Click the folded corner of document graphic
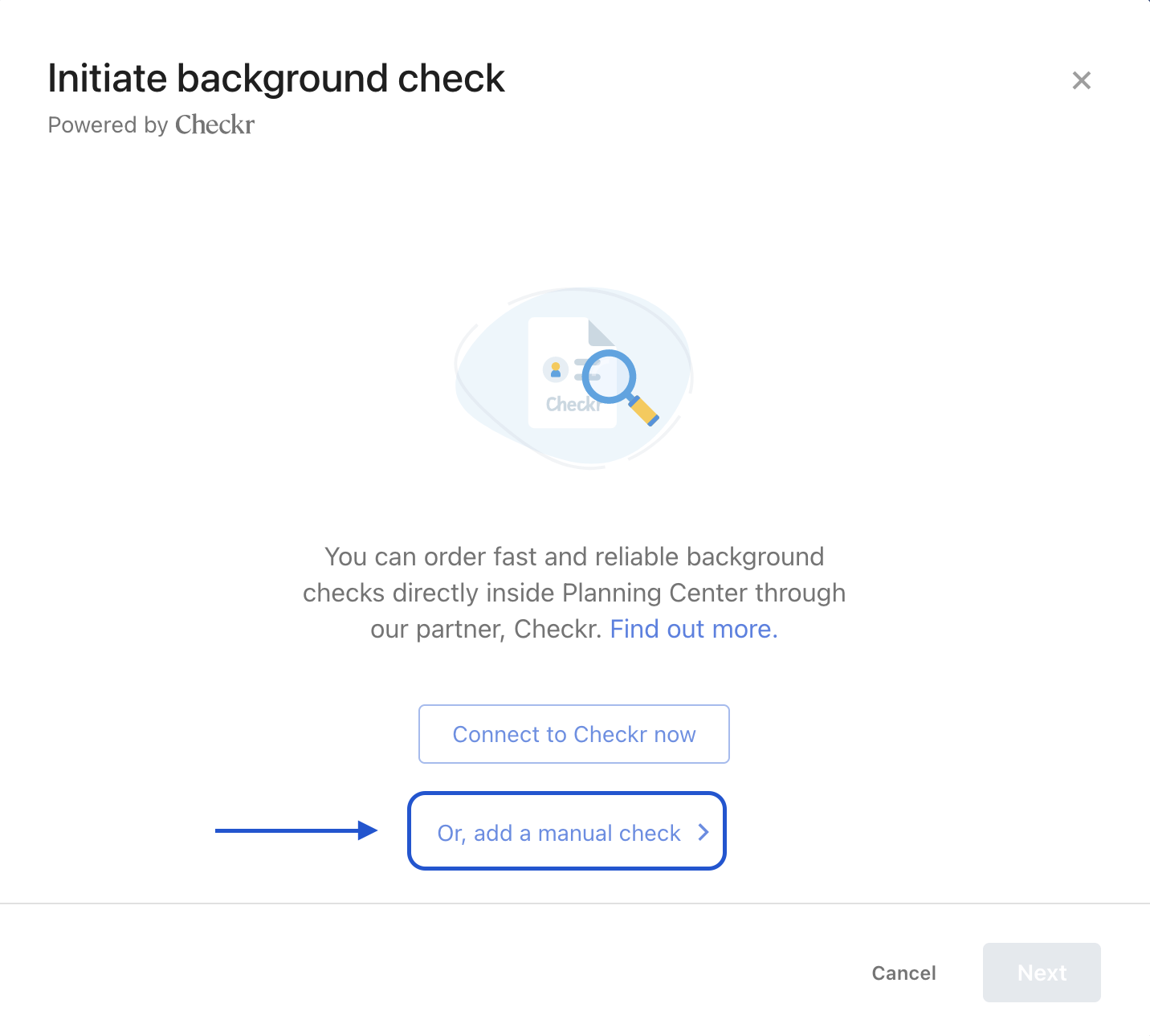 (601, 332)
